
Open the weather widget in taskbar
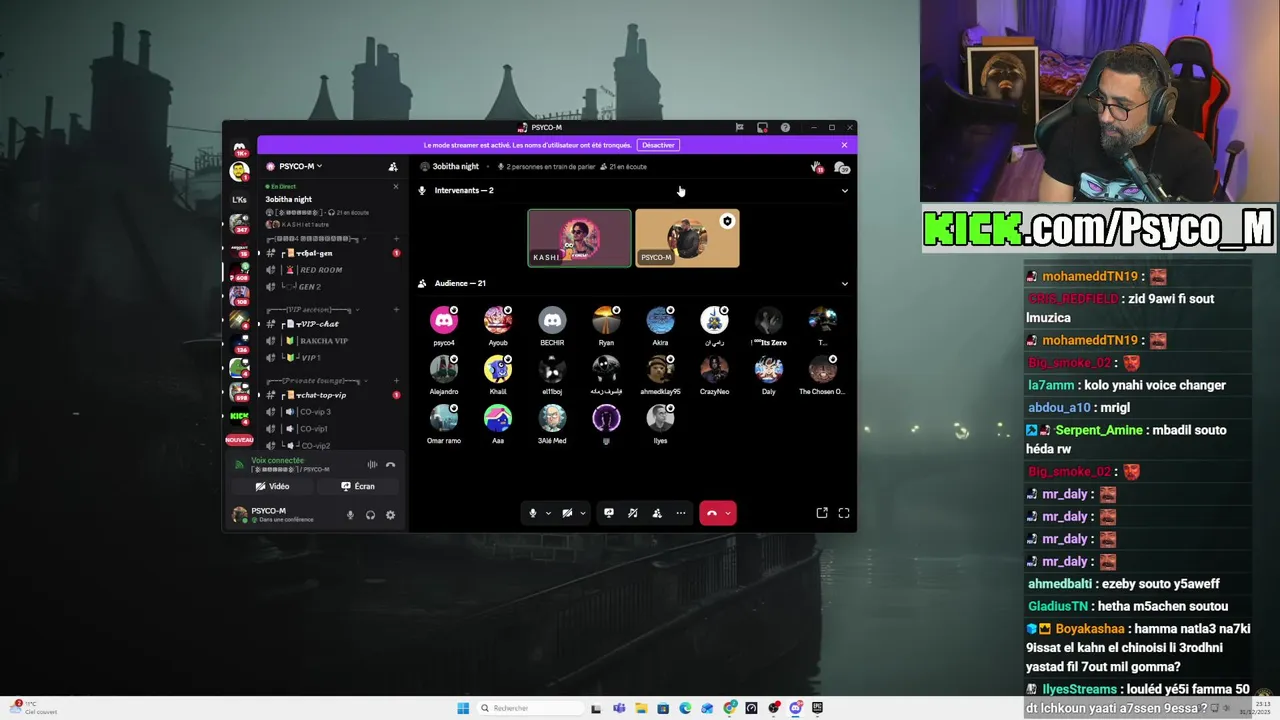click(32, 708)
